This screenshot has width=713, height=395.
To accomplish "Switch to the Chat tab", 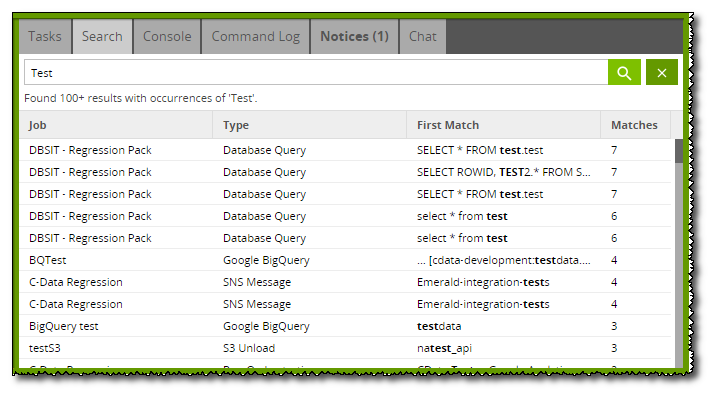I will (422, 36).
